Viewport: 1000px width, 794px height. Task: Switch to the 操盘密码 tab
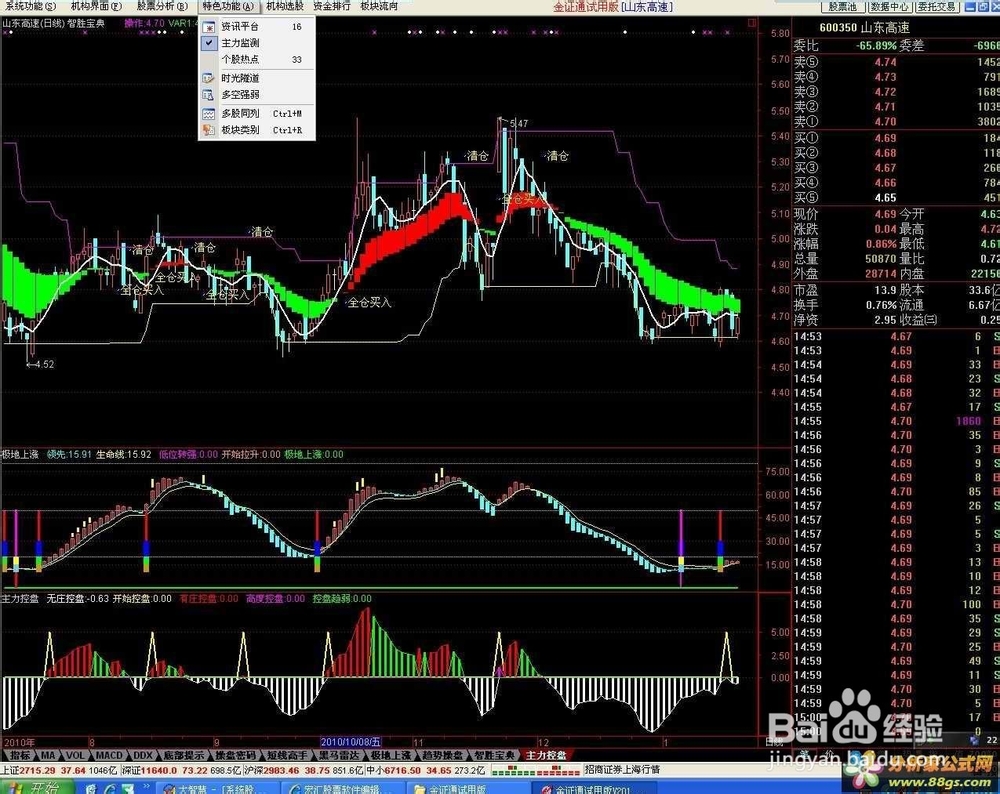[x=235, y=755]
